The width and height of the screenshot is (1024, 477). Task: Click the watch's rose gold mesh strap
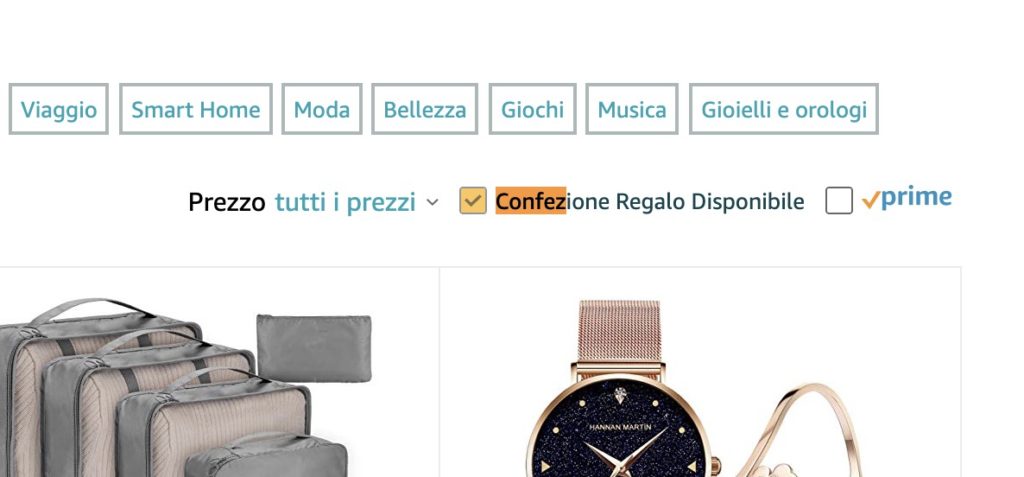pos(619,331)
